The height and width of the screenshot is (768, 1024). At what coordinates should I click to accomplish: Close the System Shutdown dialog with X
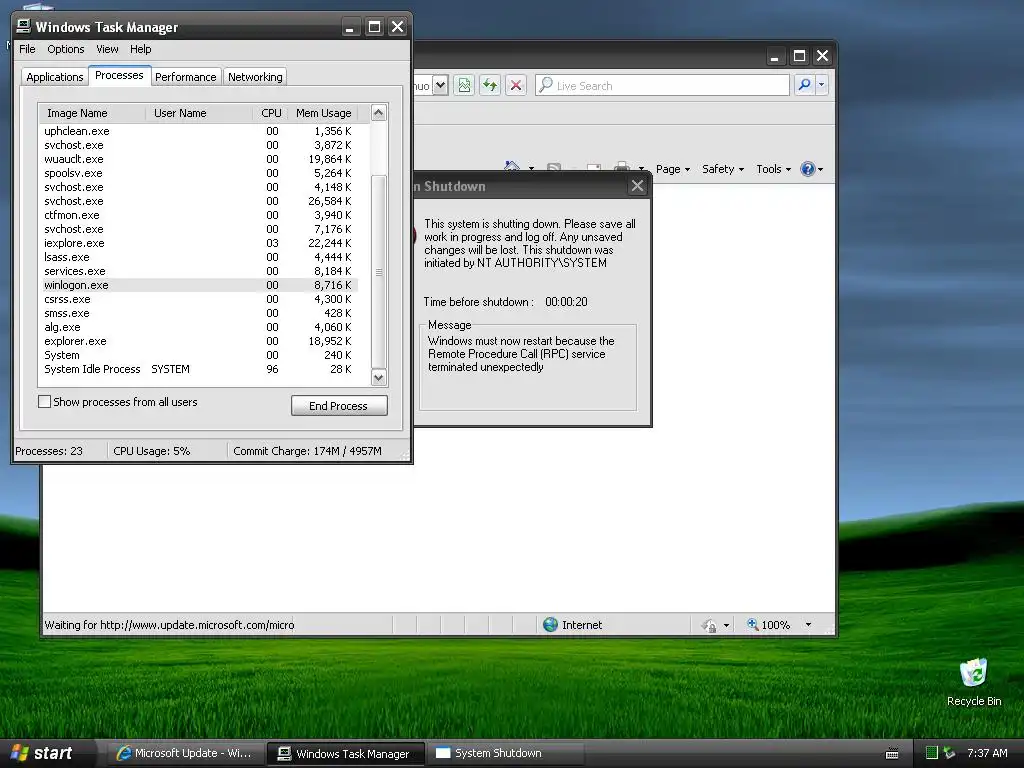[637, 186]
